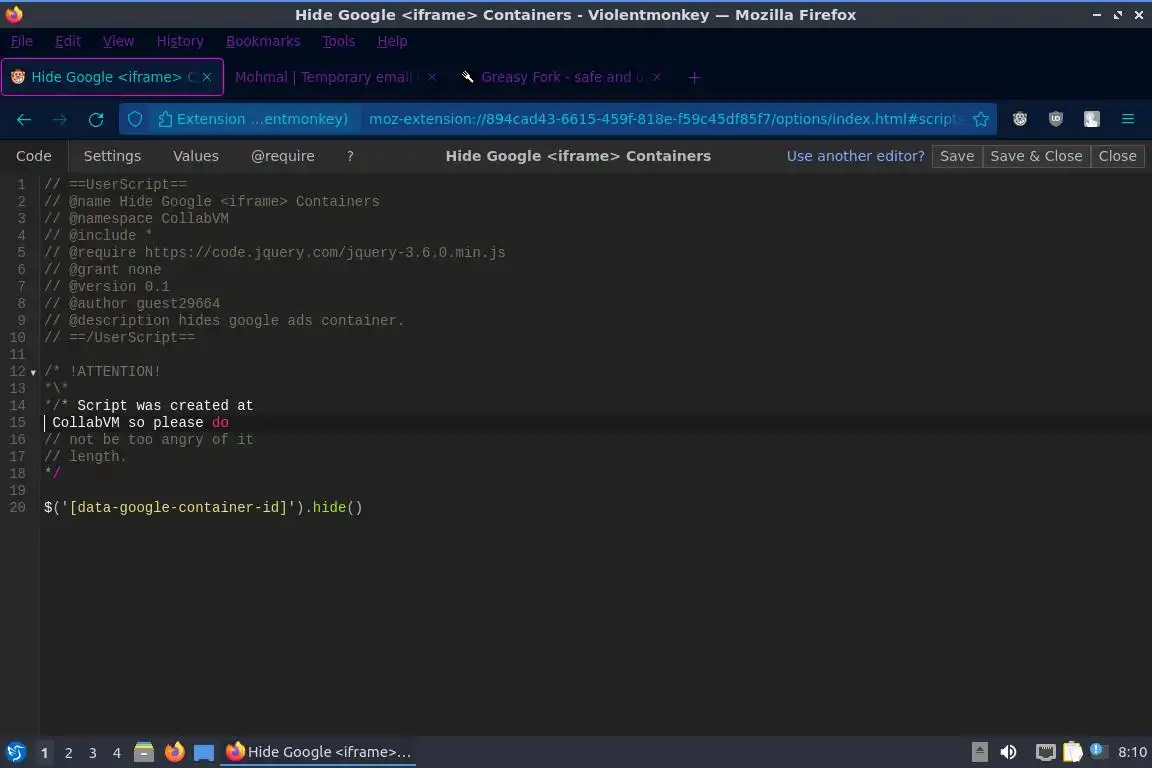Switch to the @require tab

coord(283,156)
